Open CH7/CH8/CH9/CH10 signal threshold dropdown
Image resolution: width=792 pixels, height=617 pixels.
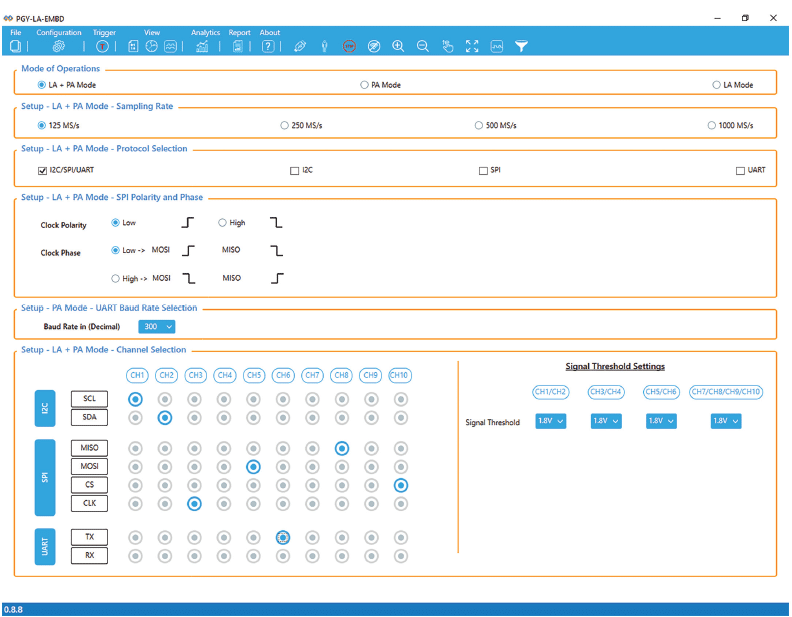click(726, 421)
